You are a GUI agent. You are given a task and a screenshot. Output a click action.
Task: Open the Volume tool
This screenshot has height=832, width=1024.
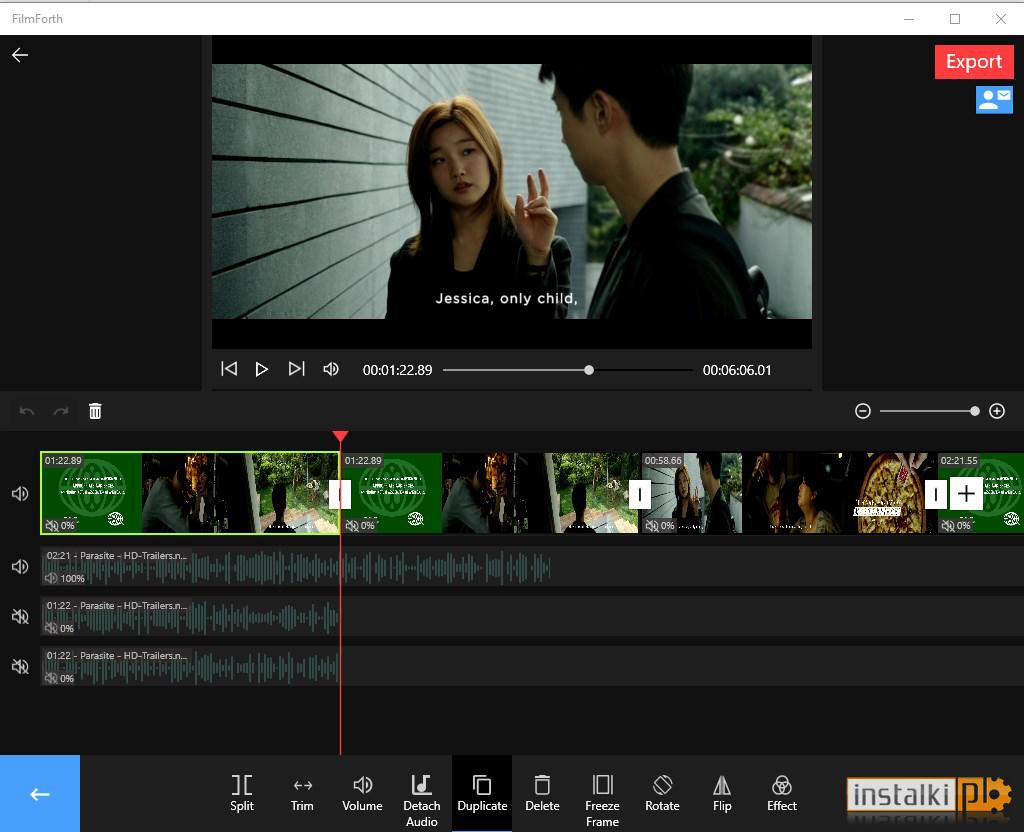[362, 793]
